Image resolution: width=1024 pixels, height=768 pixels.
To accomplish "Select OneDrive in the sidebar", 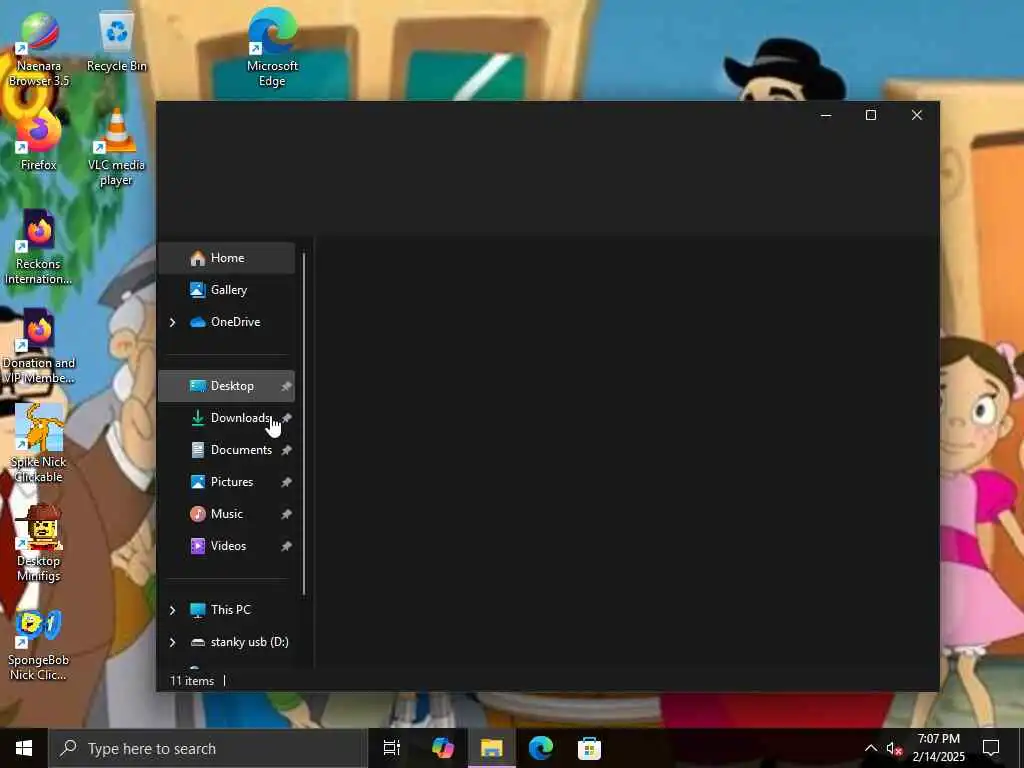I will point(227,322).
